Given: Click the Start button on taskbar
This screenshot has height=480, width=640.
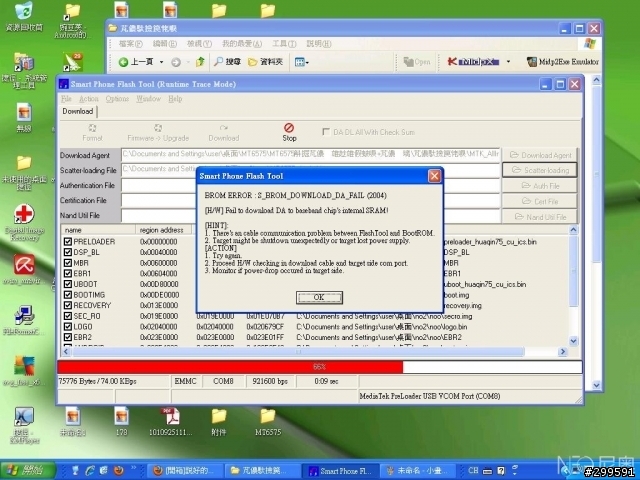Looking at the screenshot, I should pos(28,471).
